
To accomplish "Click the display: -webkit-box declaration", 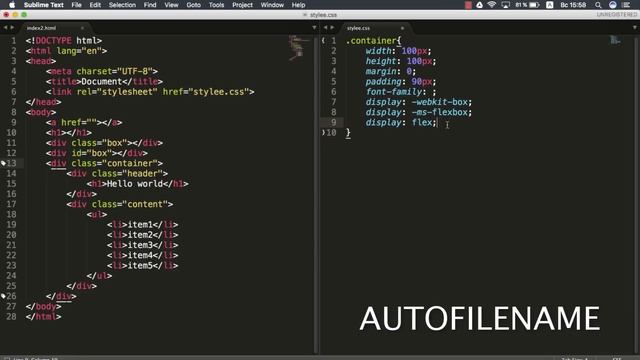I will point(419,102).
